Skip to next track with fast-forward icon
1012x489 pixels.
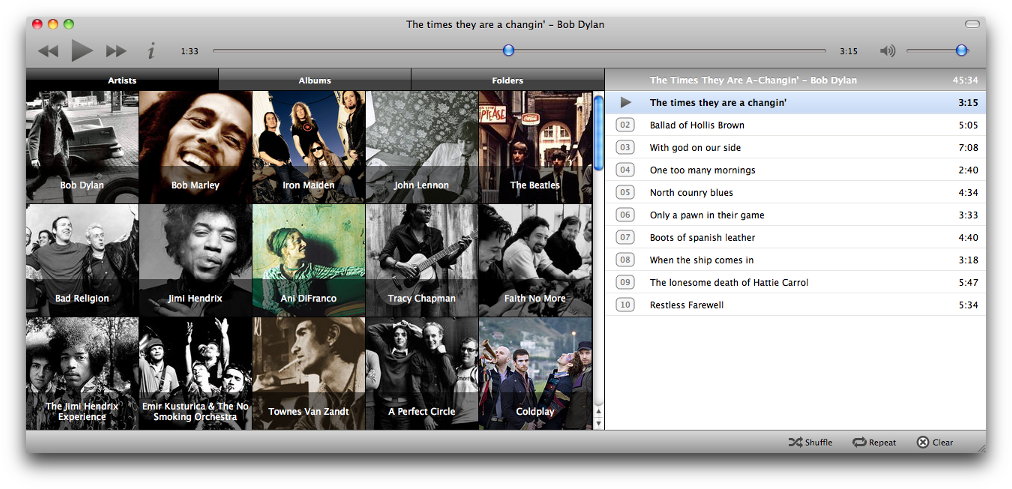pos(116,51)
